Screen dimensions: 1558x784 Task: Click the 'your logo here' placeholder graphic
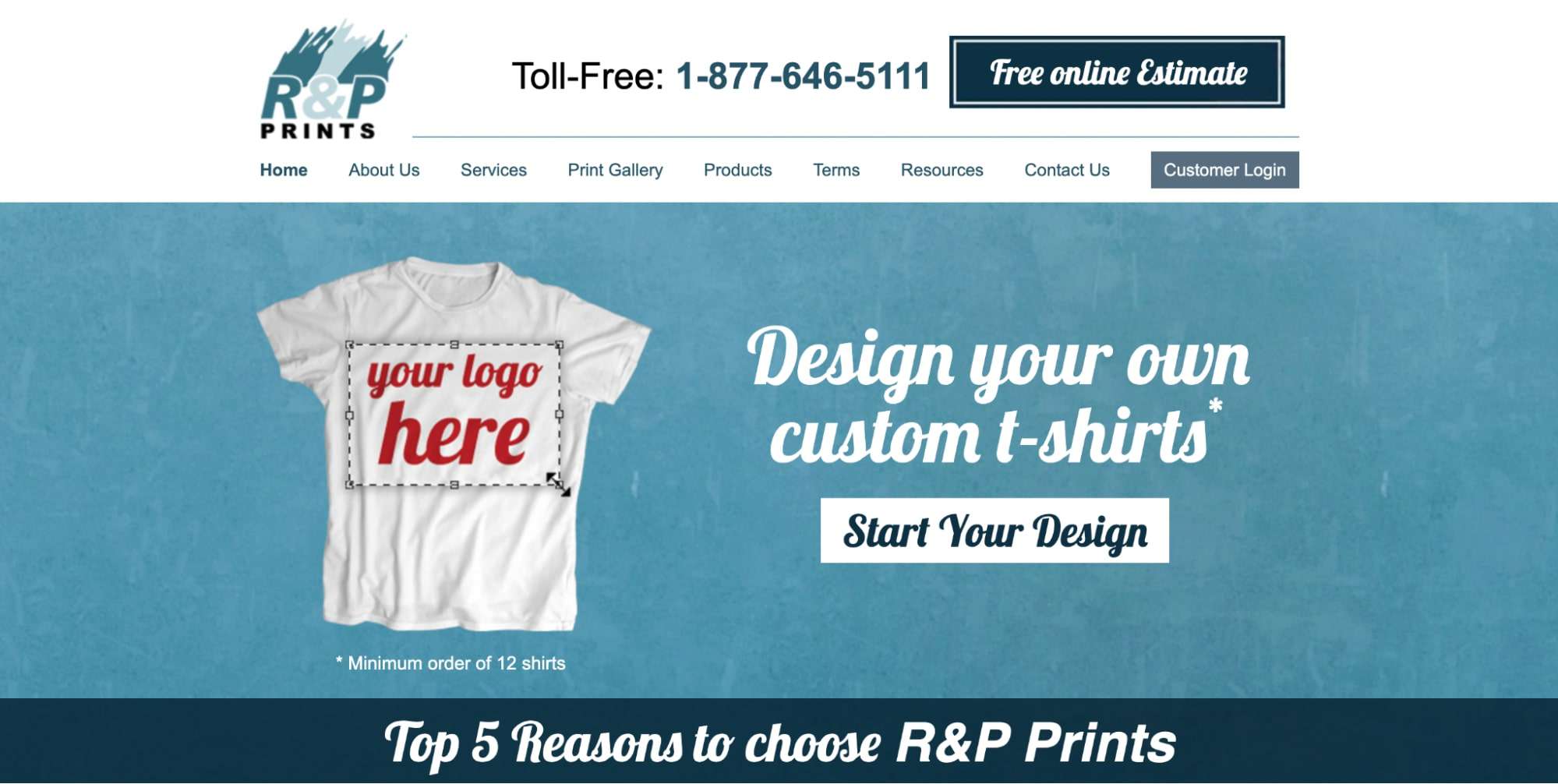click(454, 415)
